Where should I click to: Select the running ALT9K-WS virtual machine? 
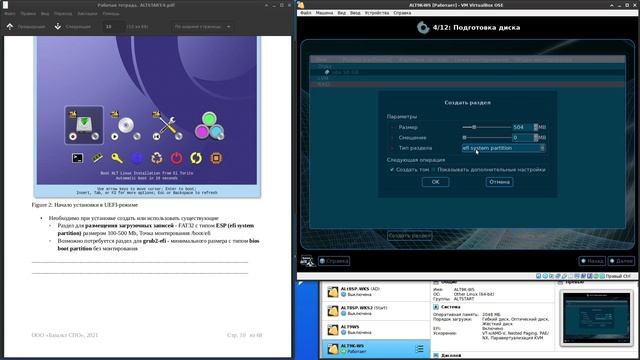point(376,349)
